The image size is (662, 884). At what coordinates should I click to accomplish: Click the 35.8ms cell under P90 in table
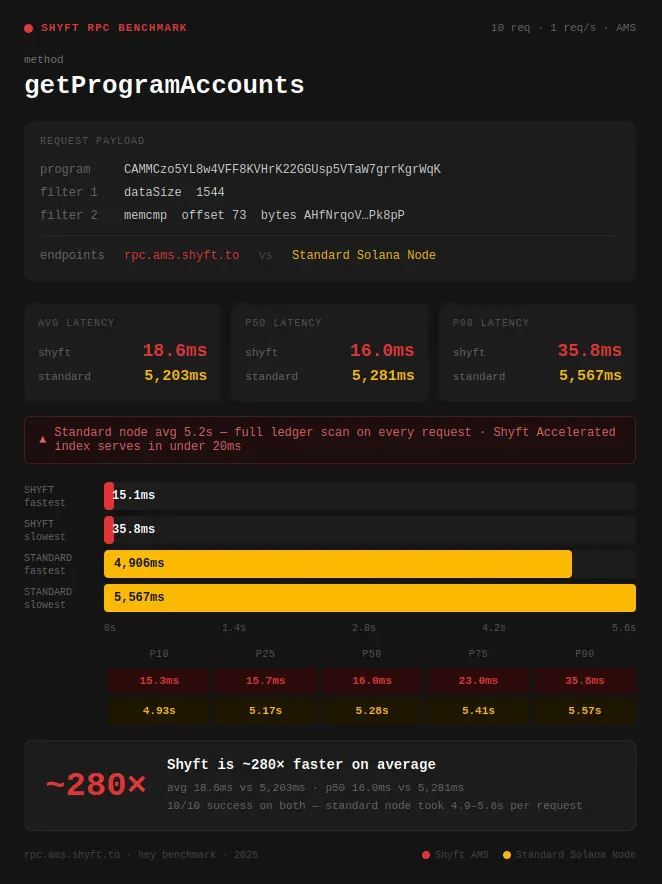[x=585, y=680]
